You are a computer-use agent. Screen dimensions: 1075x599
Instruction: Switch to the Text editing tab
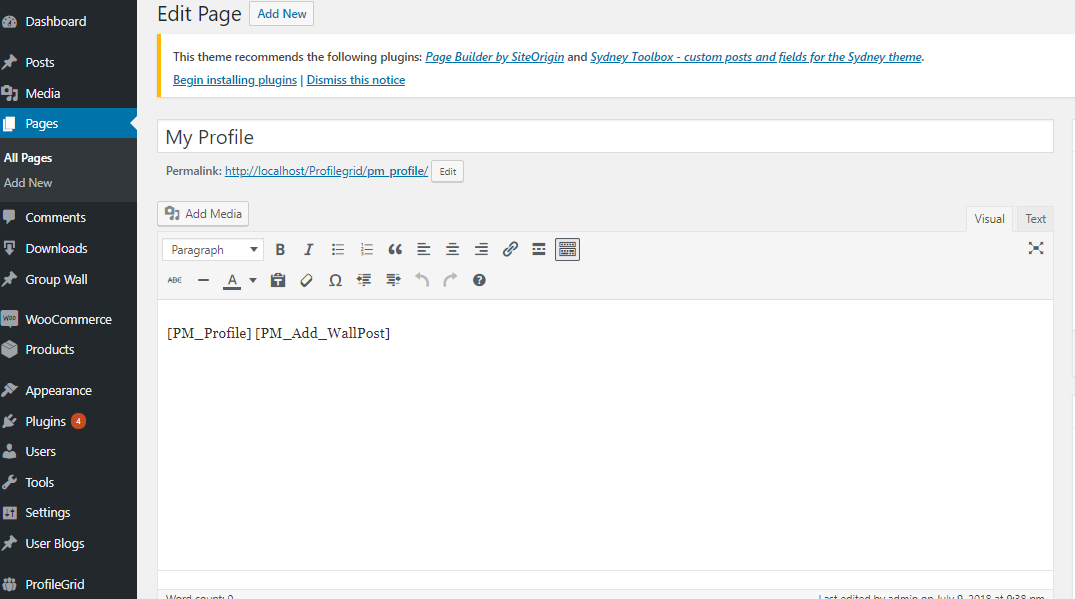[x=1034, y=218]
